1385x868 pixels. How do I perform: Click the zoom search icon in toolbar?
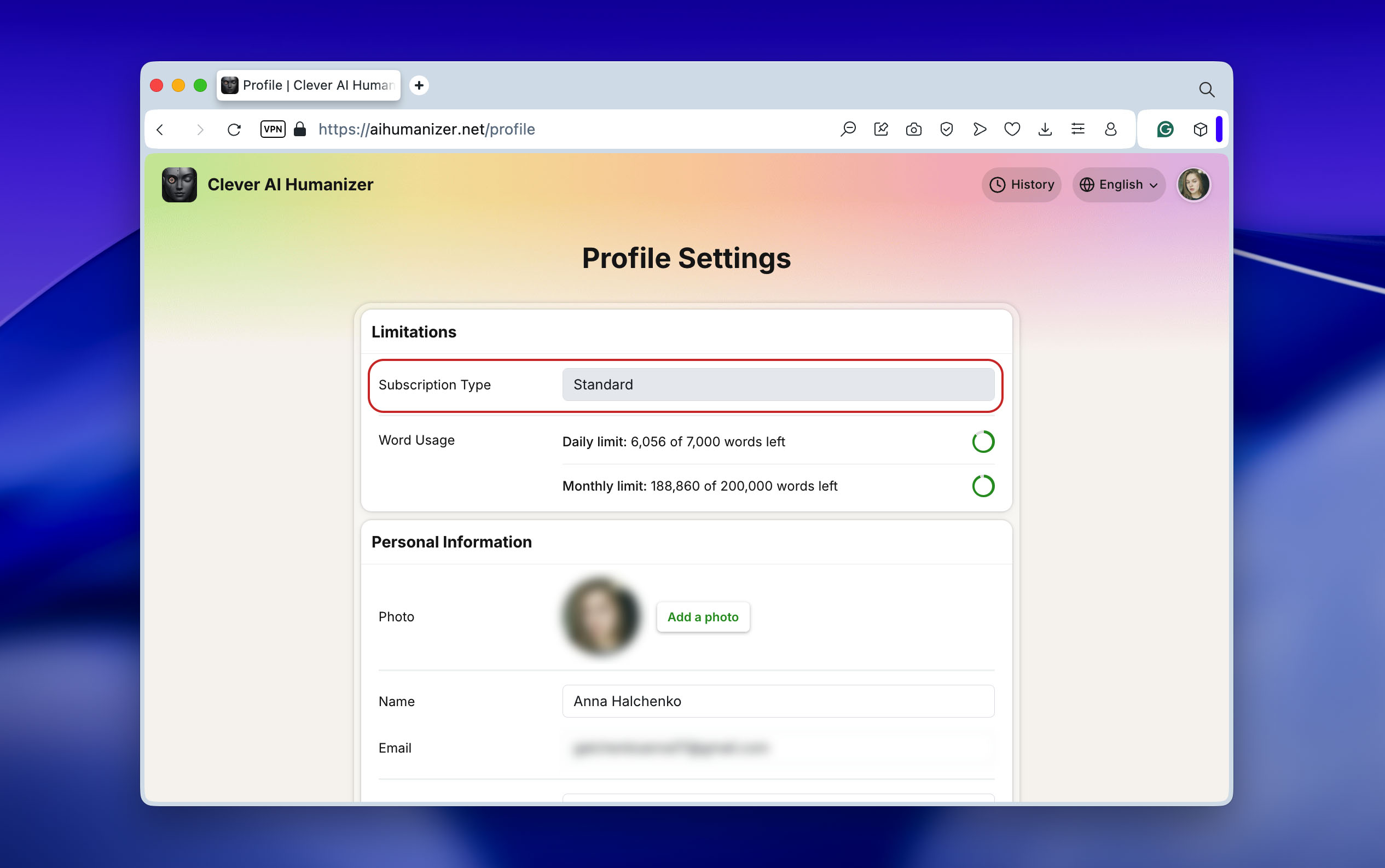pos(848,129)
